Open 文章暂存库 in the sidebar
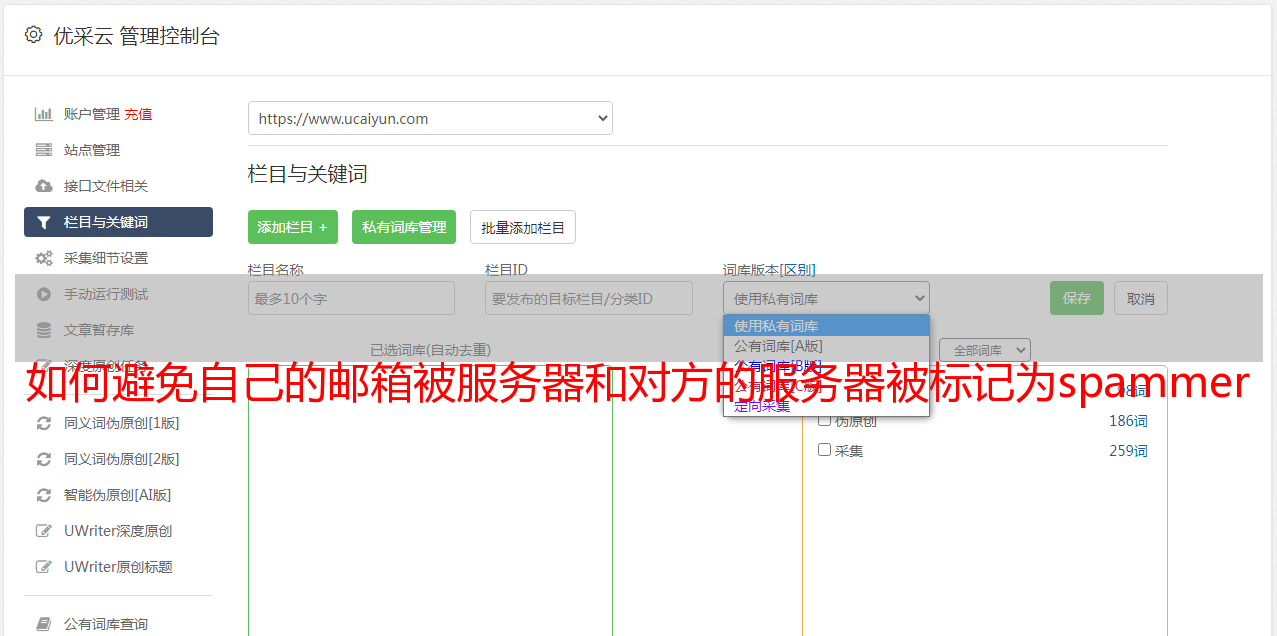The height and width of the screenshot is (636, 1277). point(99,330)
